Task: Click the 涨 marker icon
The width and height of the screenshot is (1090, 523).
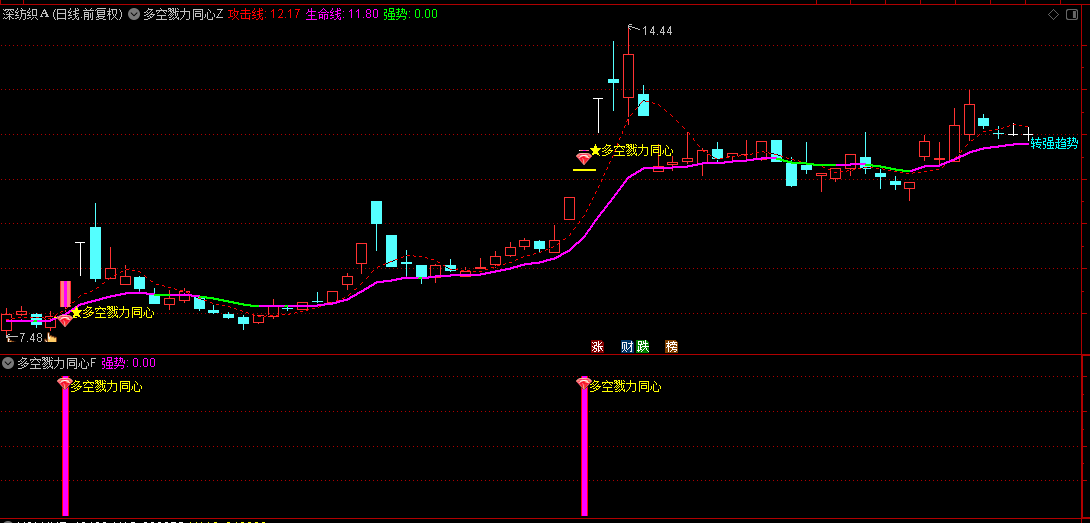Action: point(597,346)
